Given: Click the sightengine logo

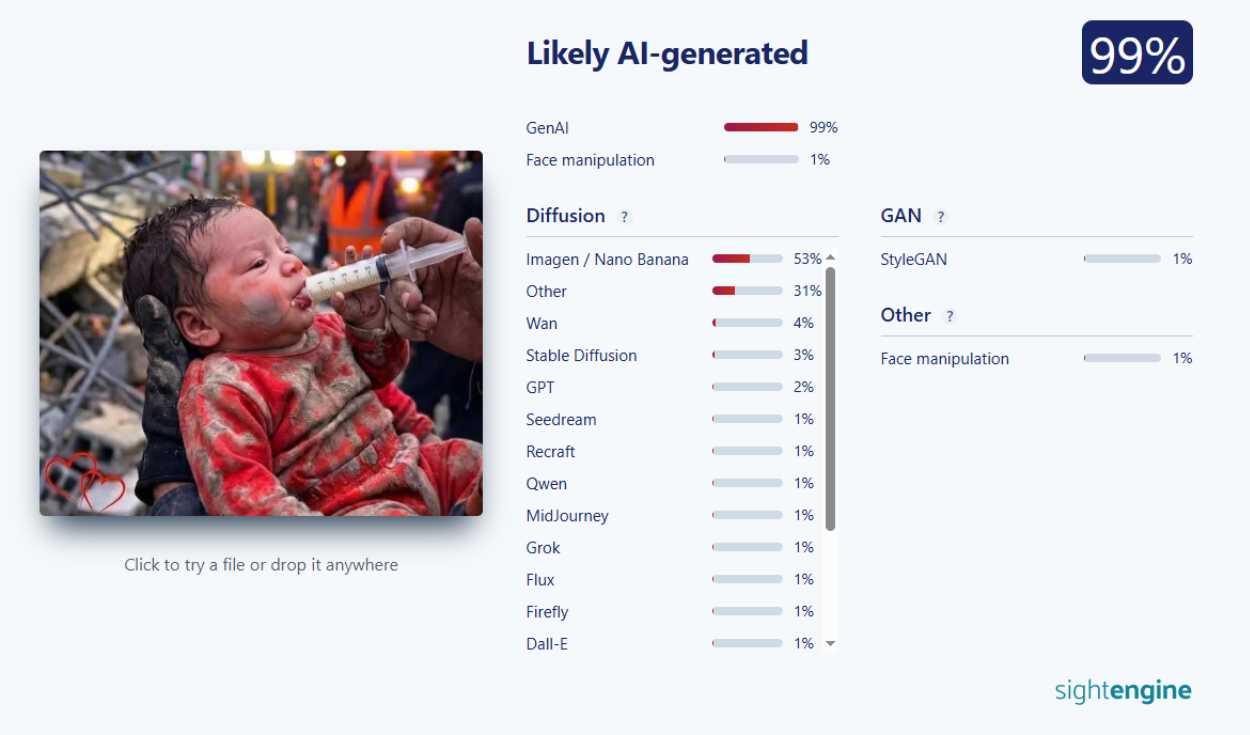Looking at the screenshot, I should click(x=1123, y=691).
